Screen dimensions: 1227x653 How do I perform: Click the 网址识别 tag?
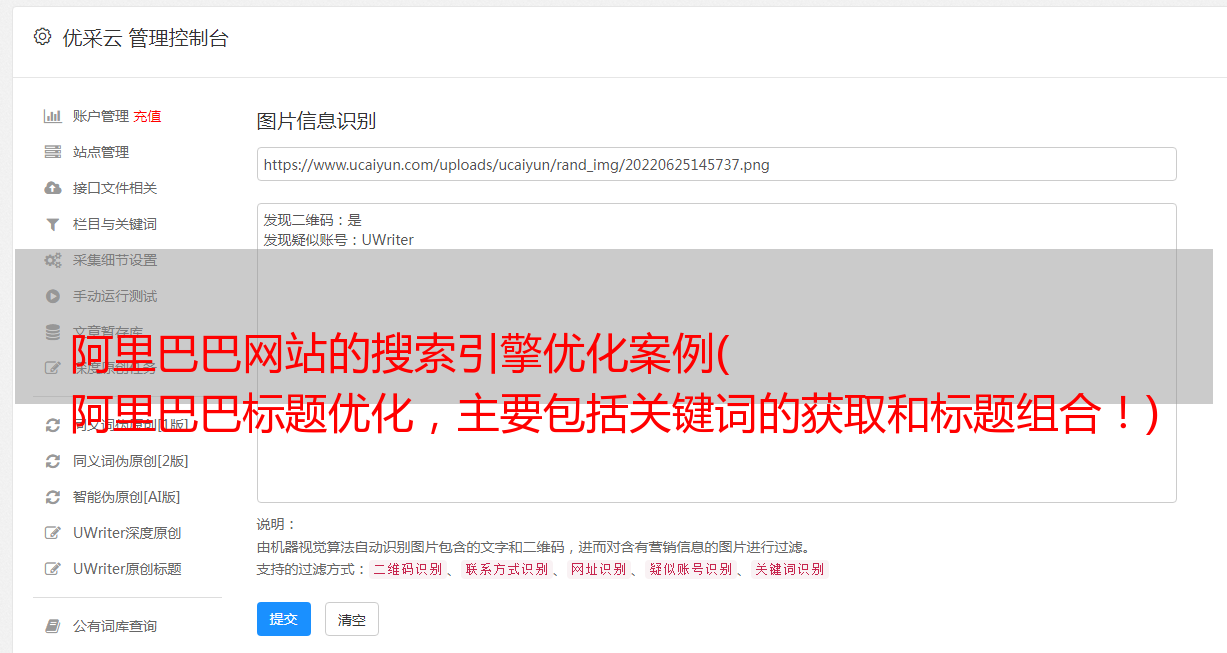[598, 569]
